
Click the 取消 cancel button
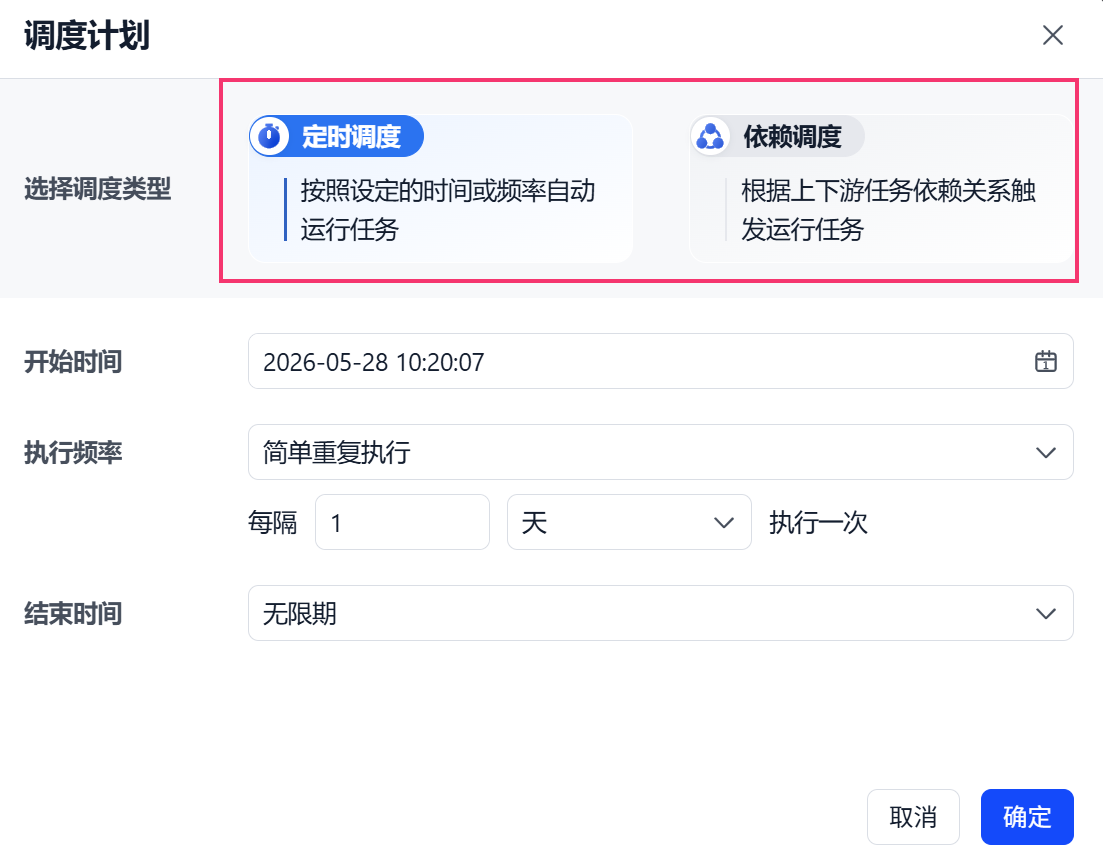click(x=913, y=817)
